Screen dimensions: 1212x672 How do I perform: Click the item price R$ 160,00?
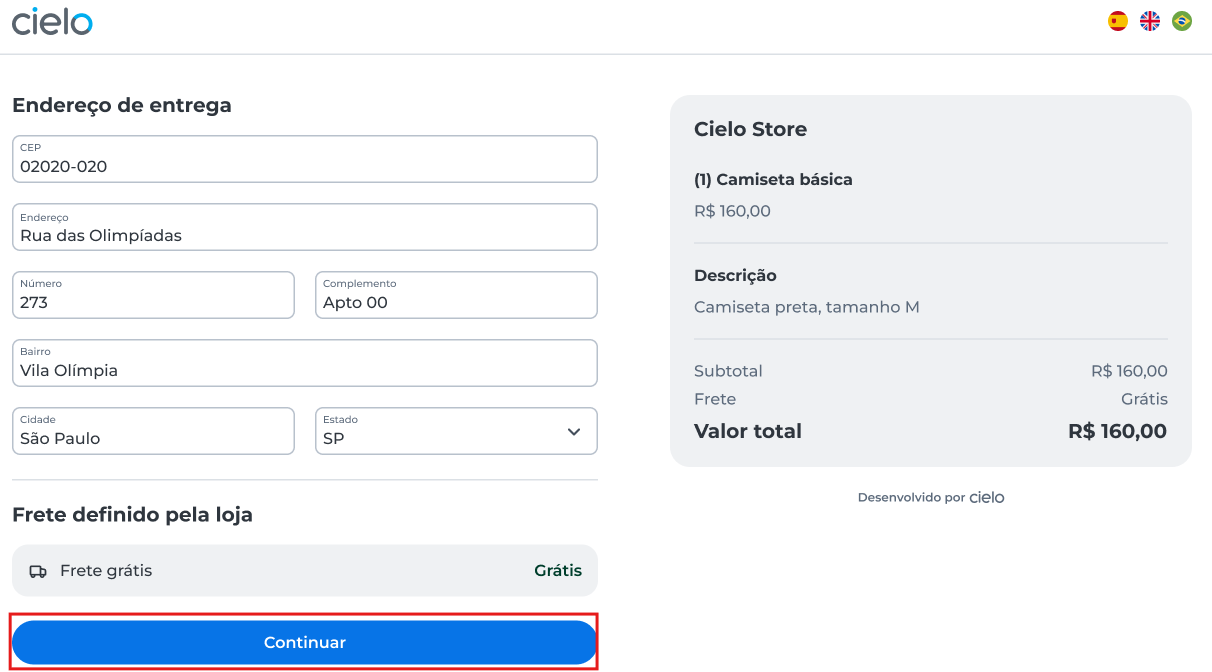[732, 211]
